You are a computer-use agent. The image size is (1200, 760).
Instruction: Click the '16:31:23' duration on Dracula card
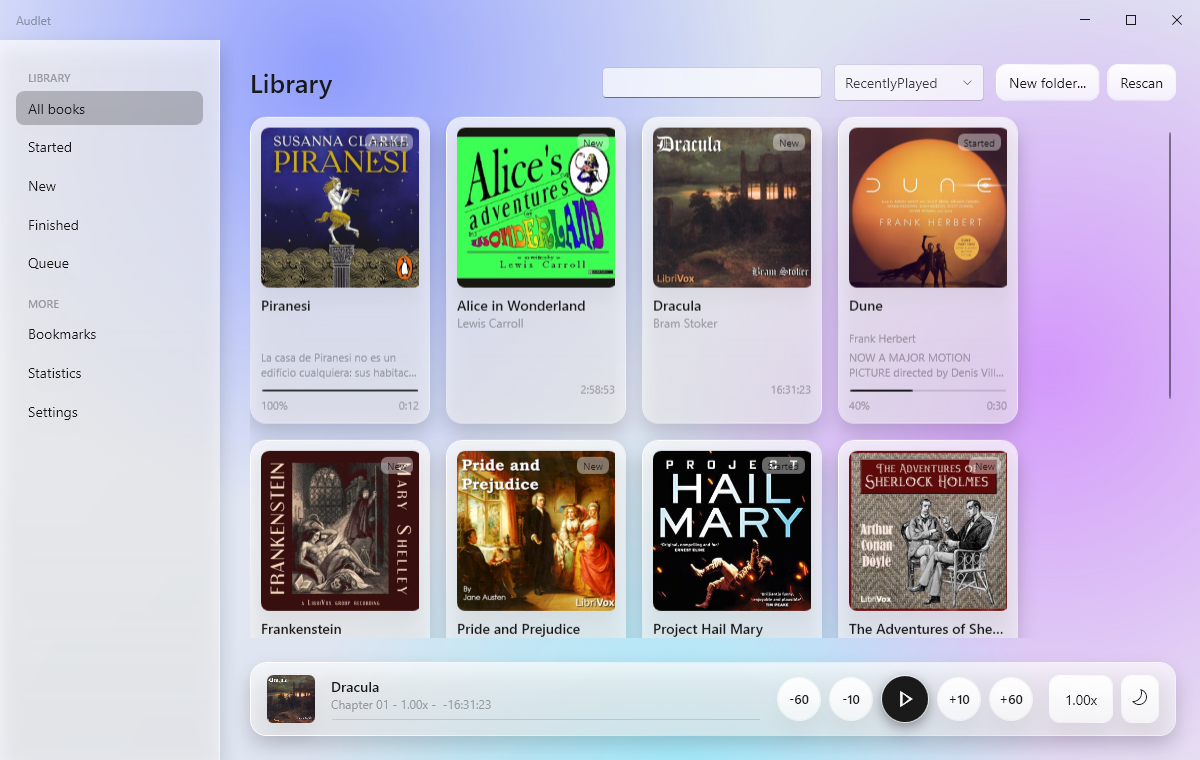[x=791, y=390]
